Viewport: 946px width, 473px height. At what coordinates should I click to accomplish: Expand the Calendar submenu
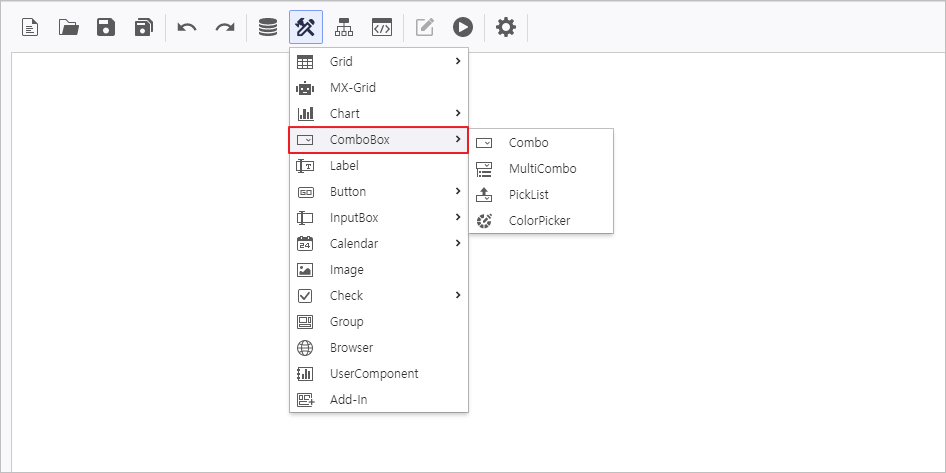(378, 244)
